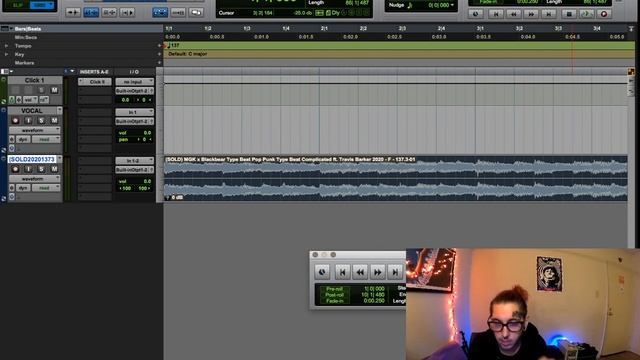
Task: Click Fast Forward in the floating Transport window
Action: click(378, 272)
